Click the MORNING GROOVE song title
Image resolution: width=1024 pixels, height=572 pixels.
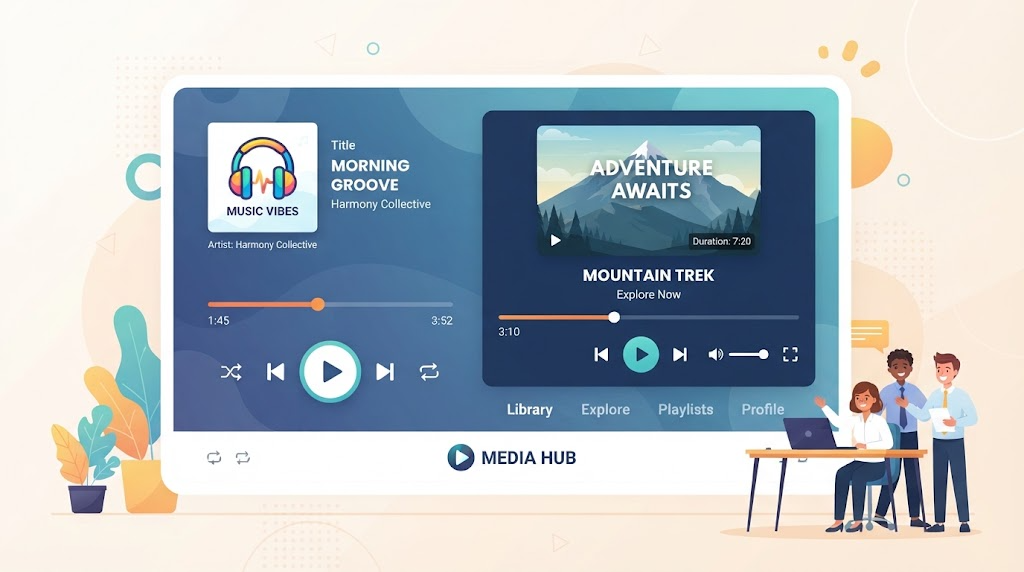tap(370, 175)
